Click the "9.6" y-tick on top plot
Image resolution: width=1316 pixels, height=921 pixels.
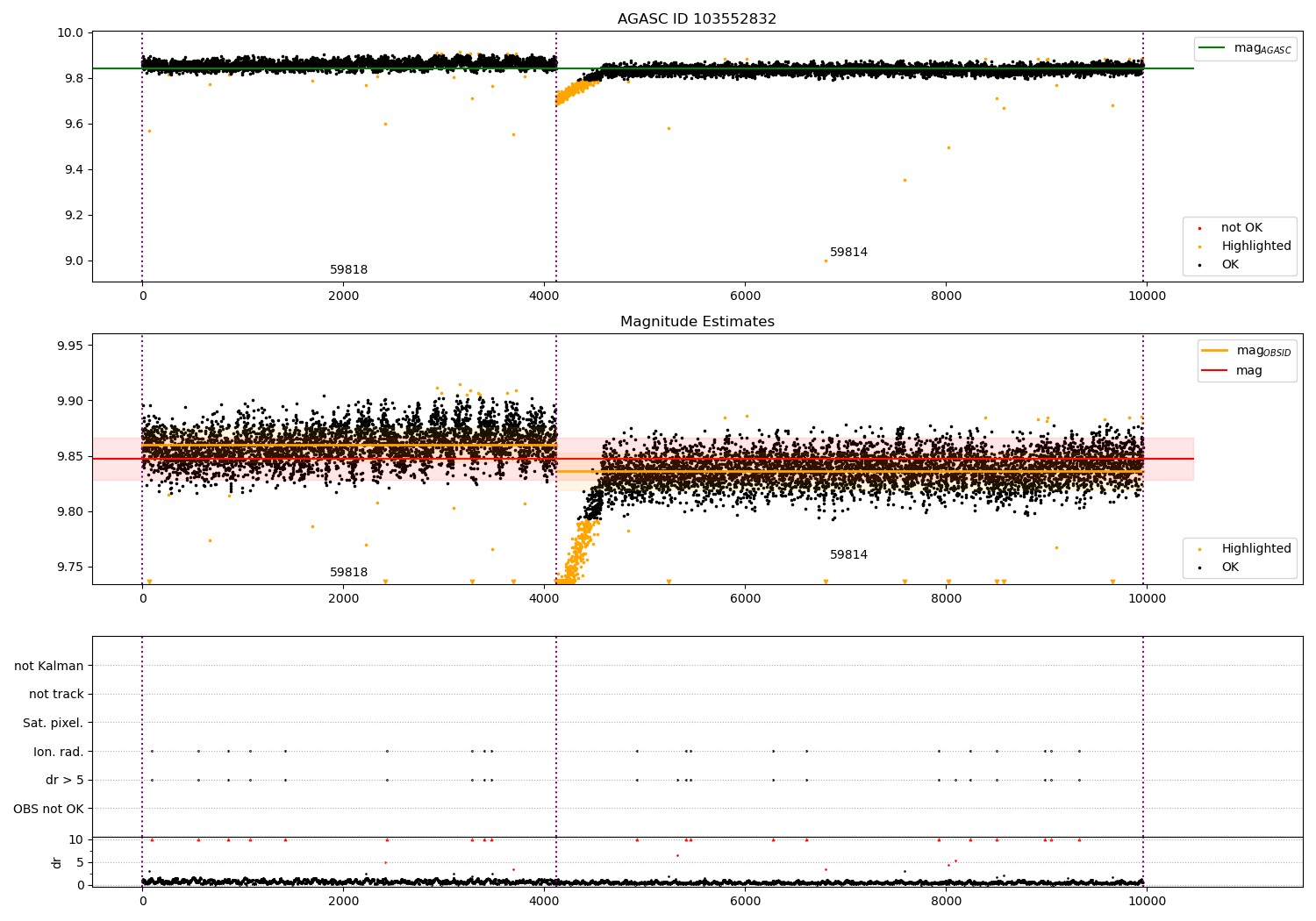[x=75, y=125]
